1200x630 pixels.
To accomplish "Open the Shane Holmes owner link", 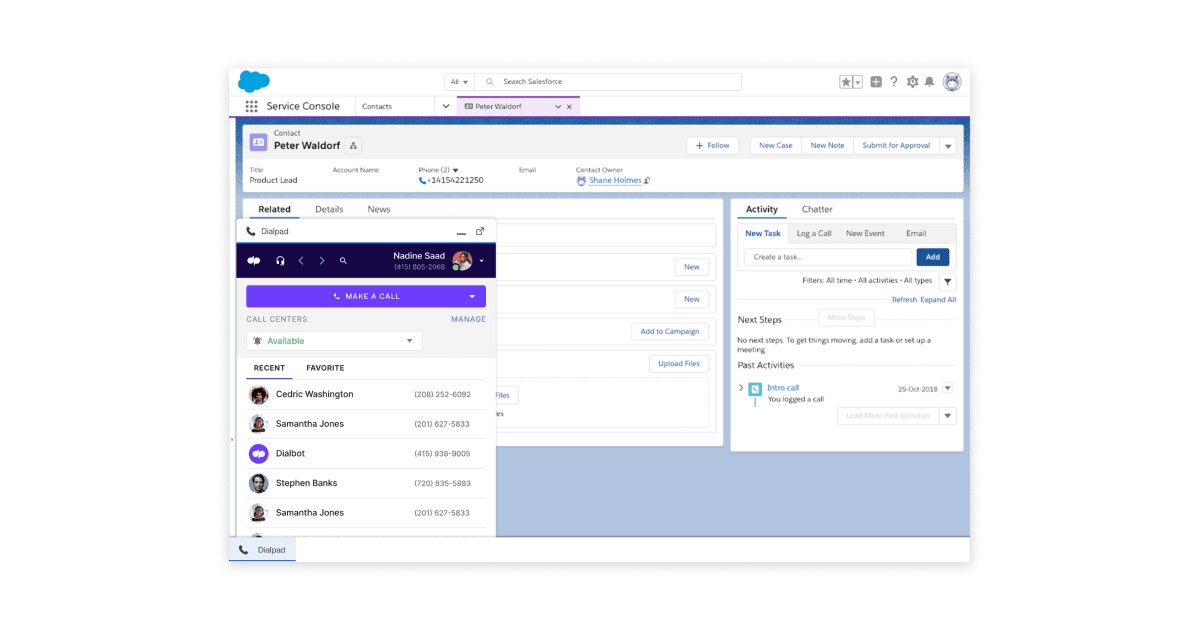I will tap(615, 181).
